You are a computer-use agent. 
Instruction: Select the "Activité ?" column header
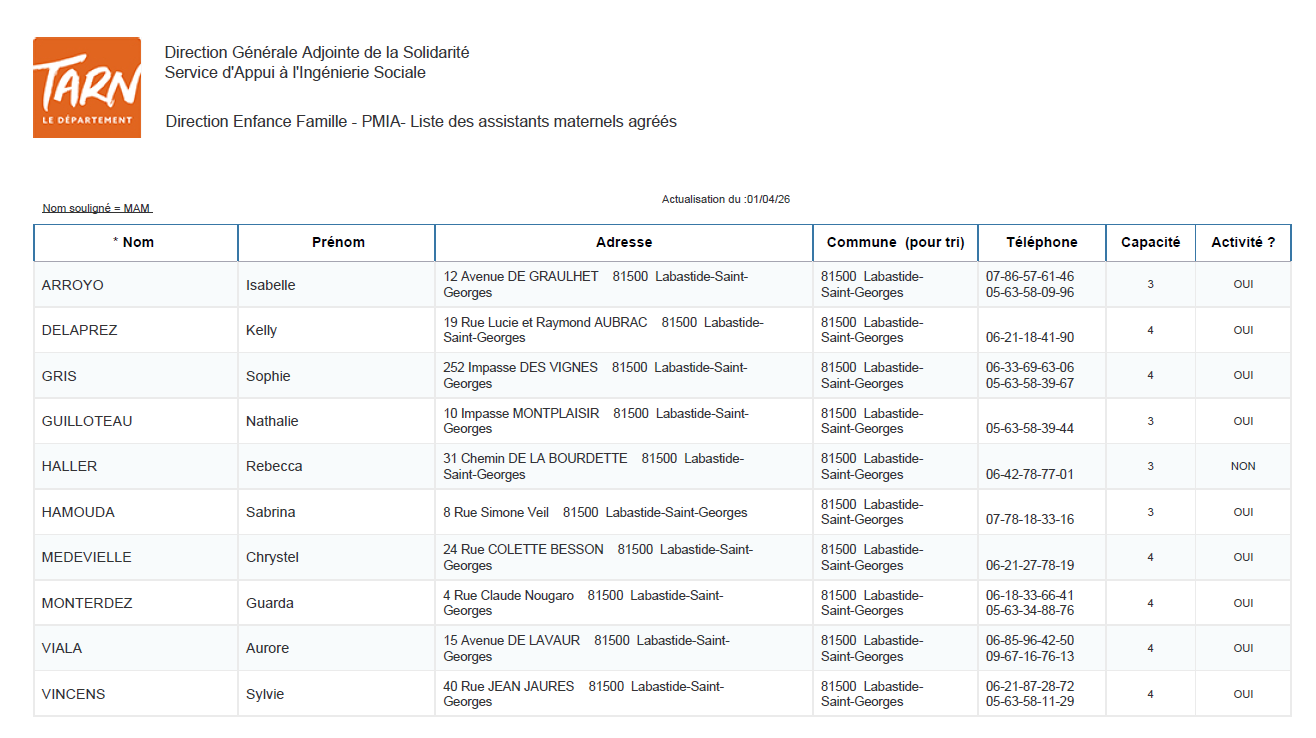click(x=1243, y=242)
